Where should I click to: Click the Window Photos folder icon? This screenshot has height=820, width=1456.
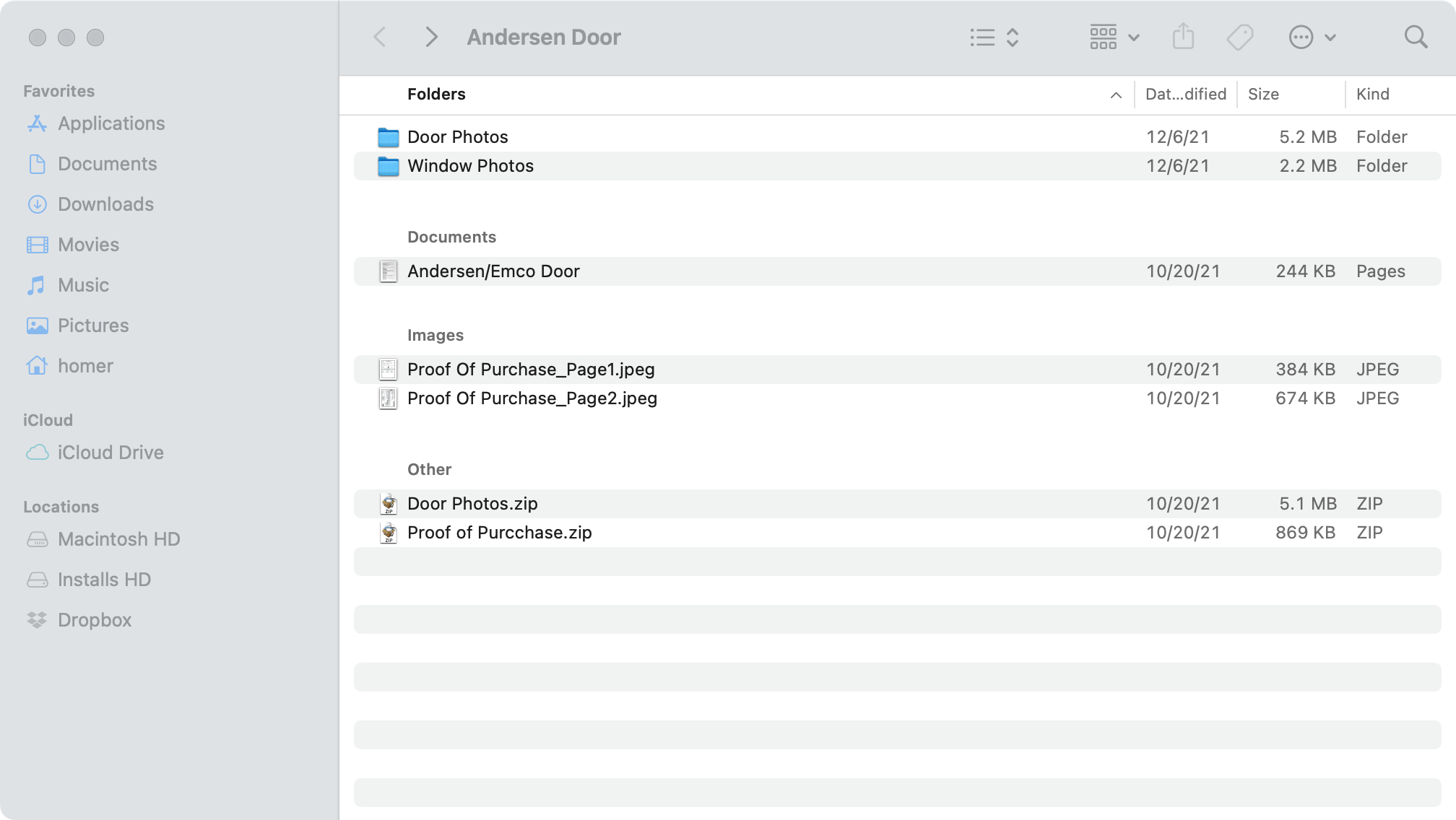[x=389, y=166]
